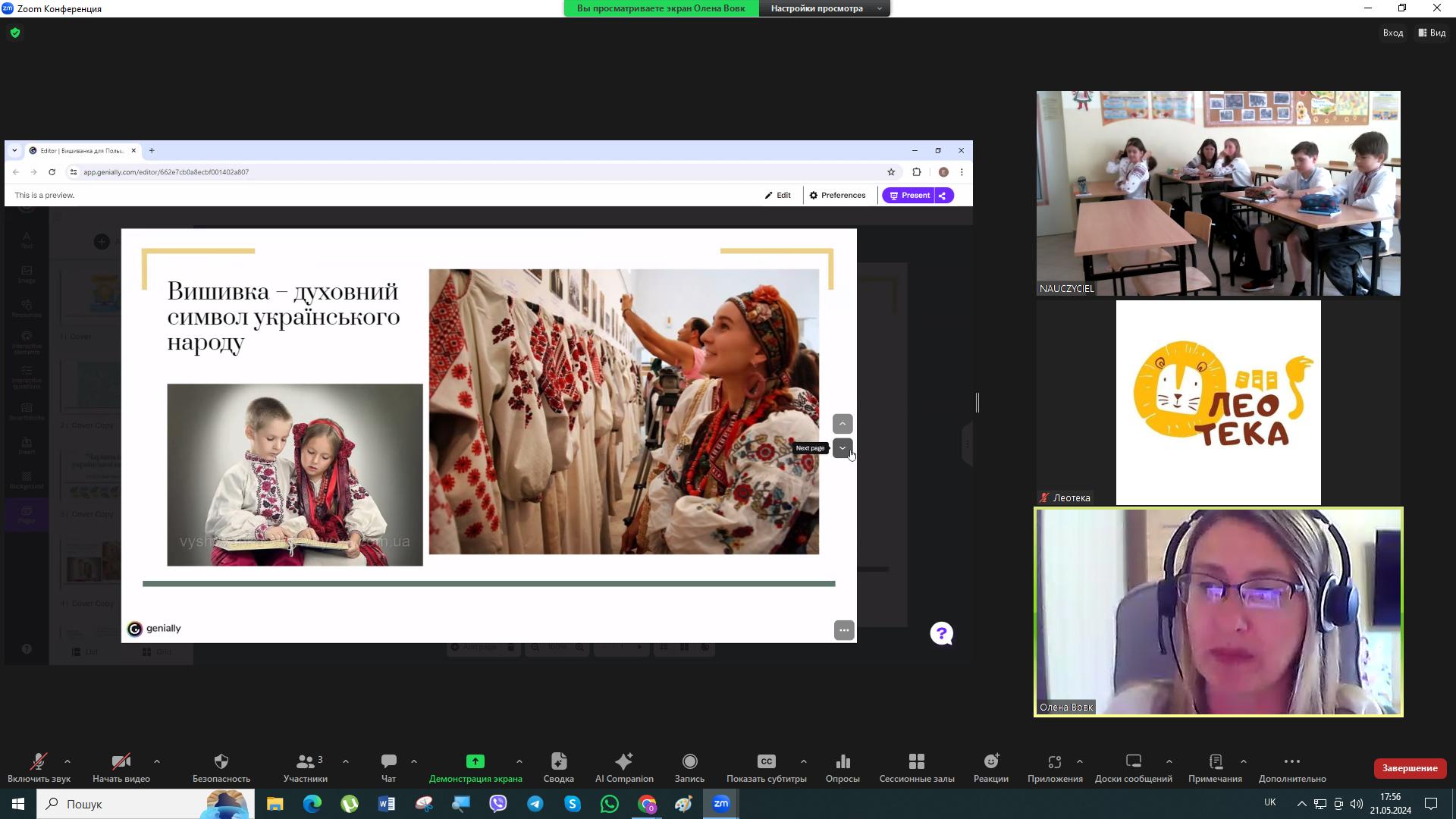Open the View settings (Настройки просмотра) dropdown
Viewport: 1456px width, 819px height.
[825, 8]
